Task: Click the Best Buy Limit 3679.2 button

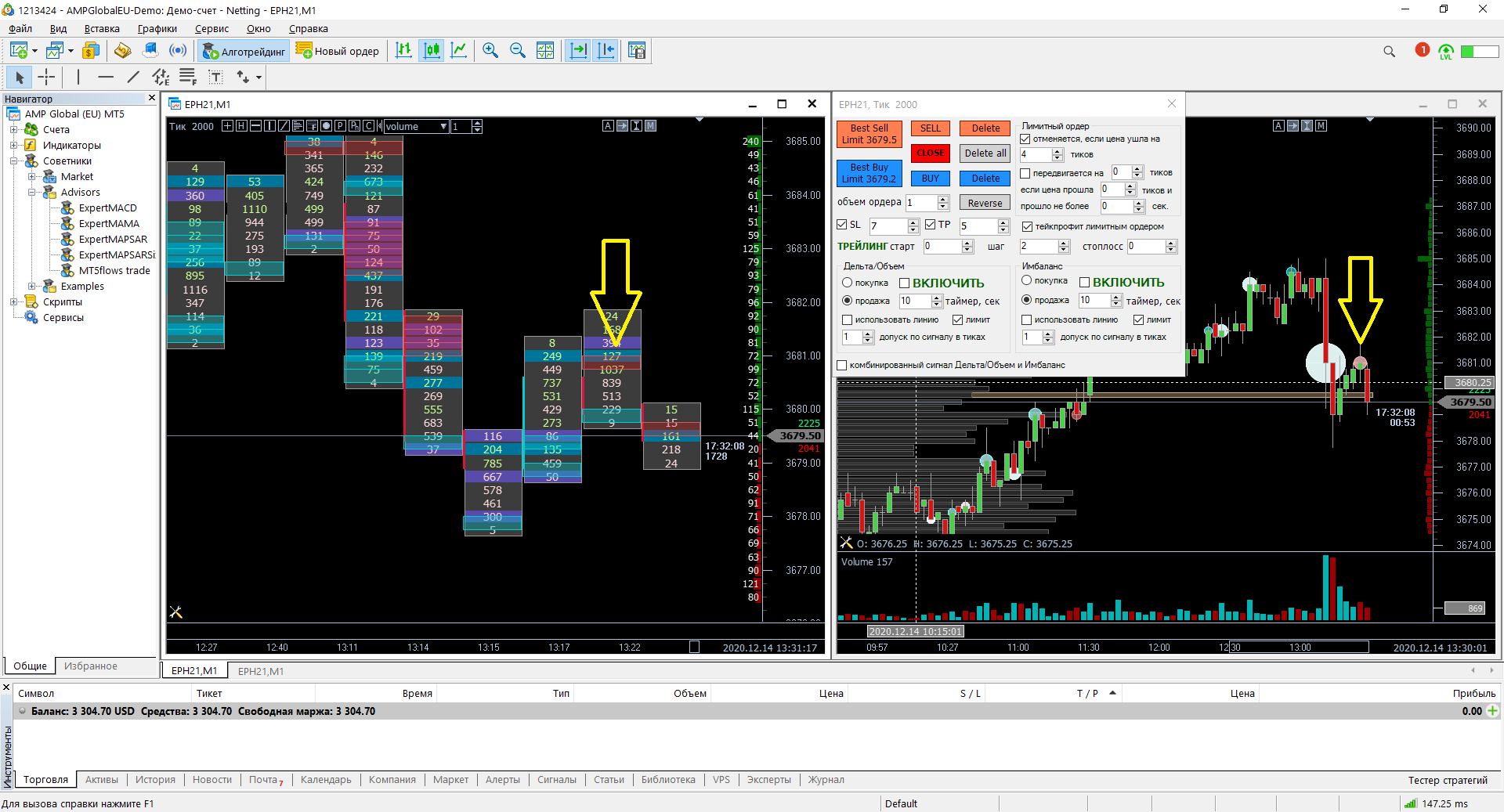Action: (x=869, y=173)
